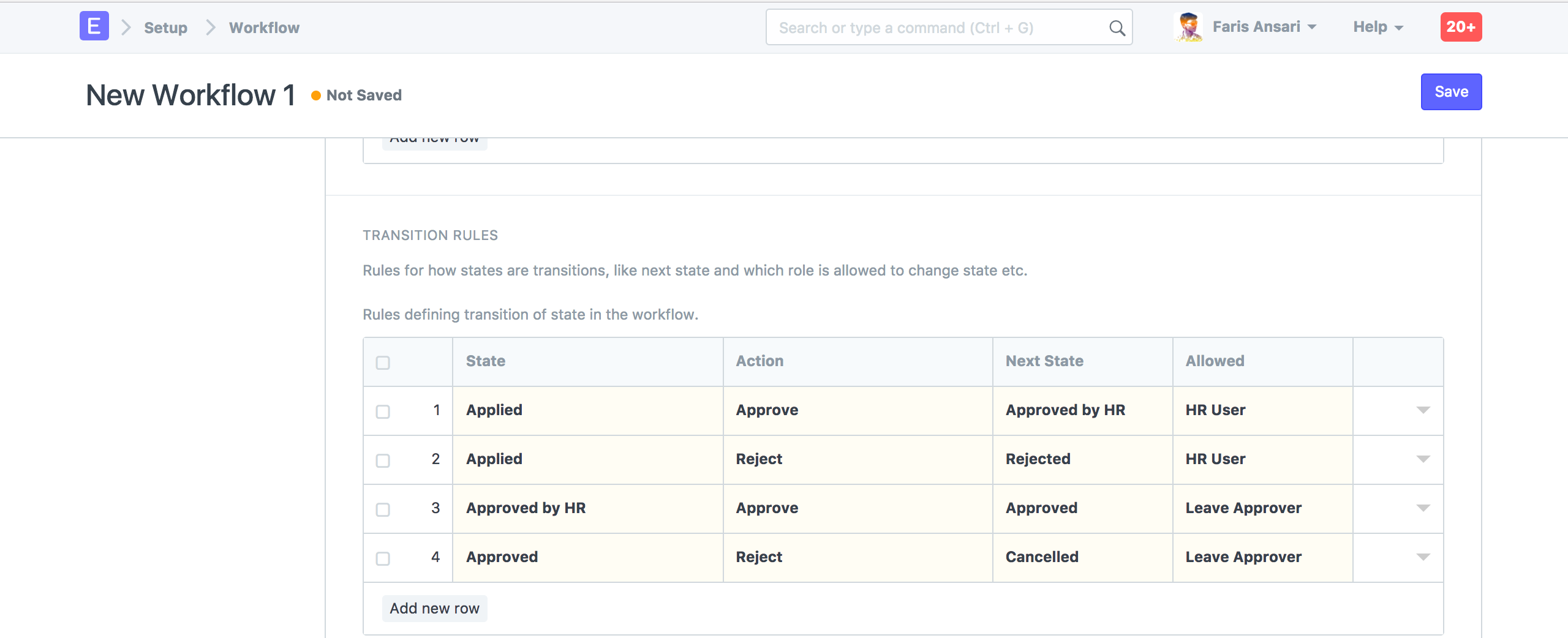Go to Setup breadcrumb

(165, 28)
